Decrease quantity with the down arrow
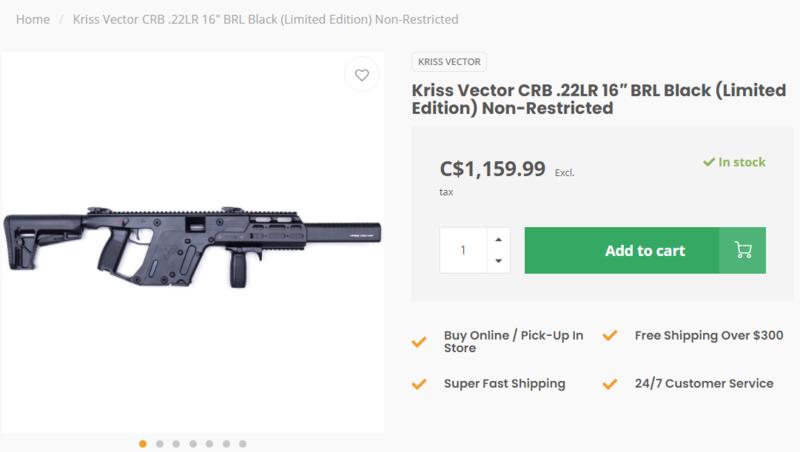Viewport: 800px width, 452px height. [x=498, y=261]
